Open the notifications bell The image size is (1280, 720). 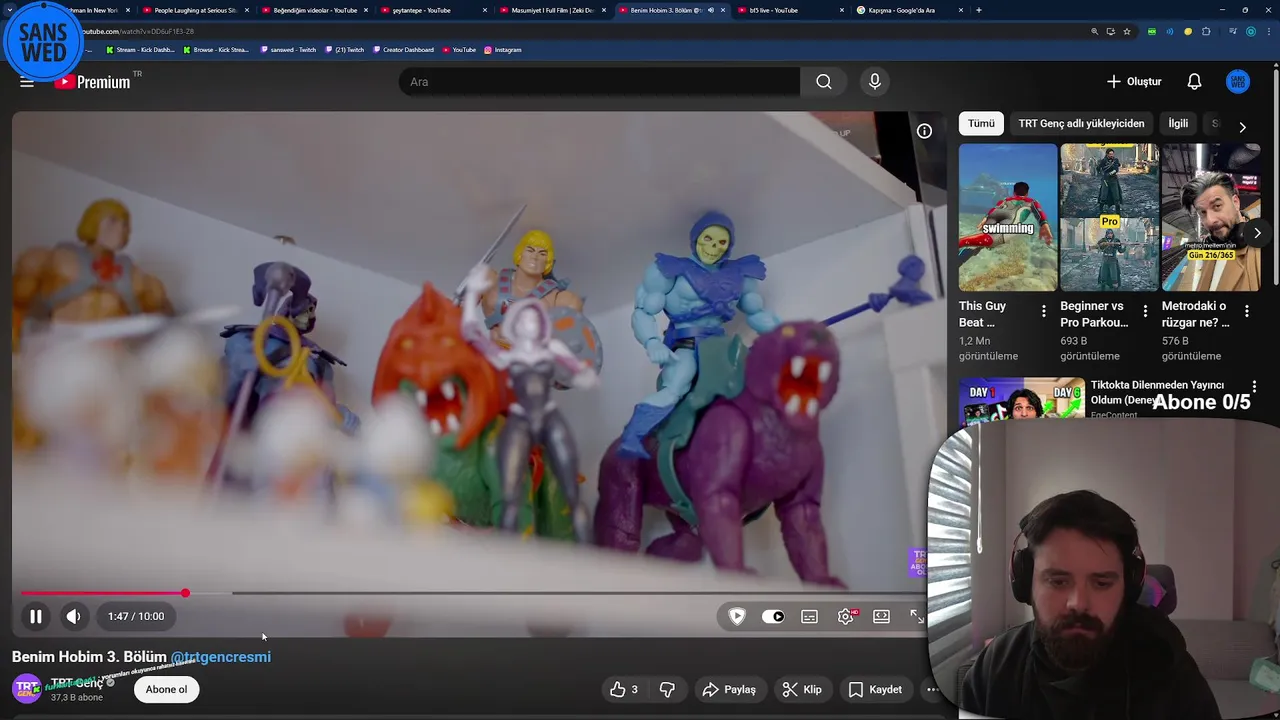[1194, 82]
